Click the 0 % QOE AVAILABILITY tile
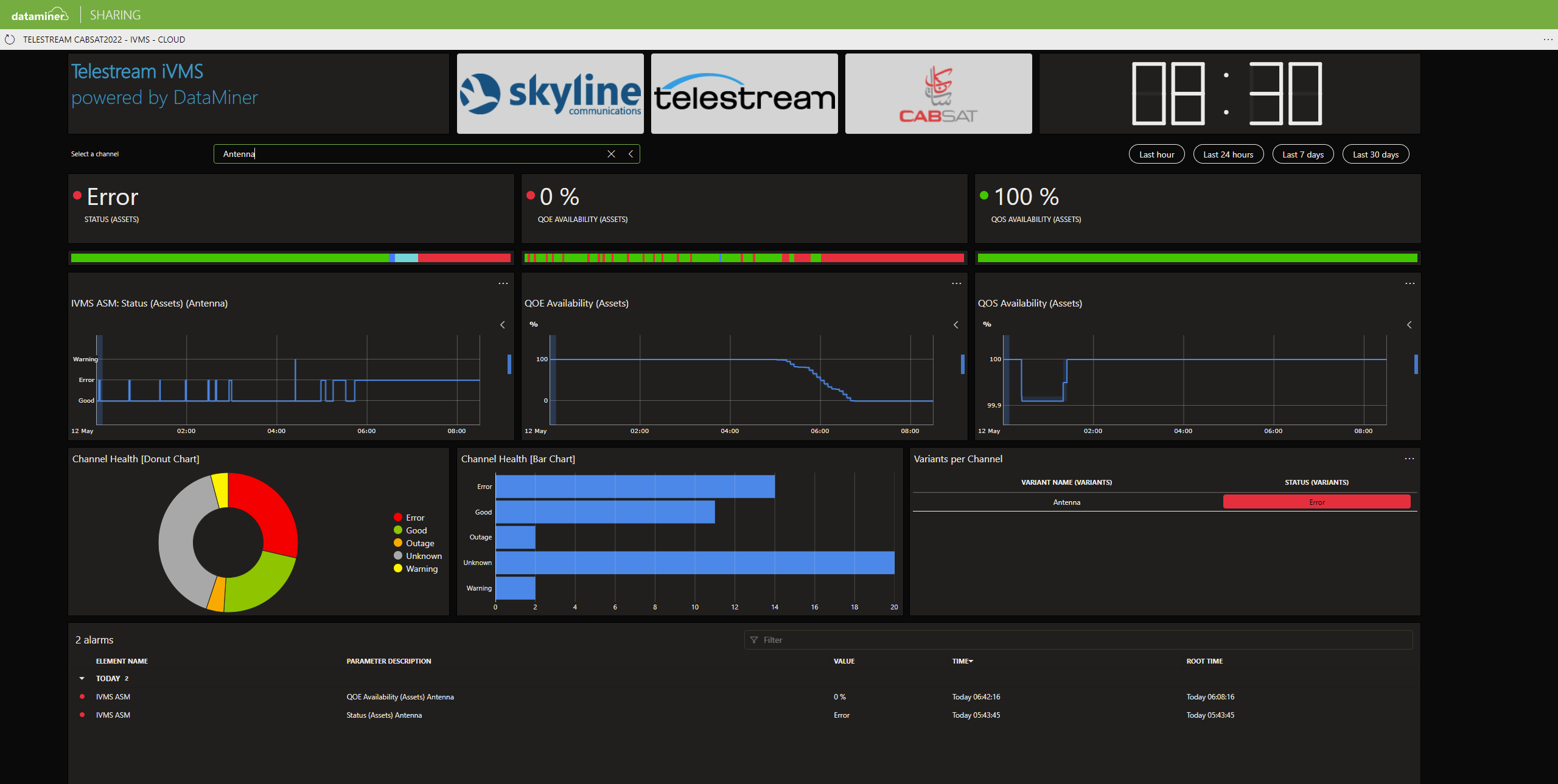 point(744,209)
